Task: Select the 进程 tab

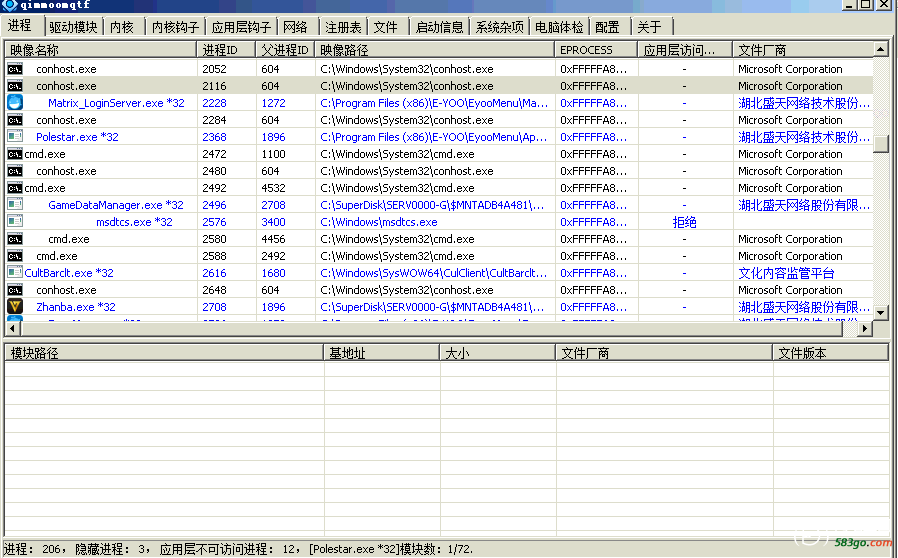Action: click(20, 26)
